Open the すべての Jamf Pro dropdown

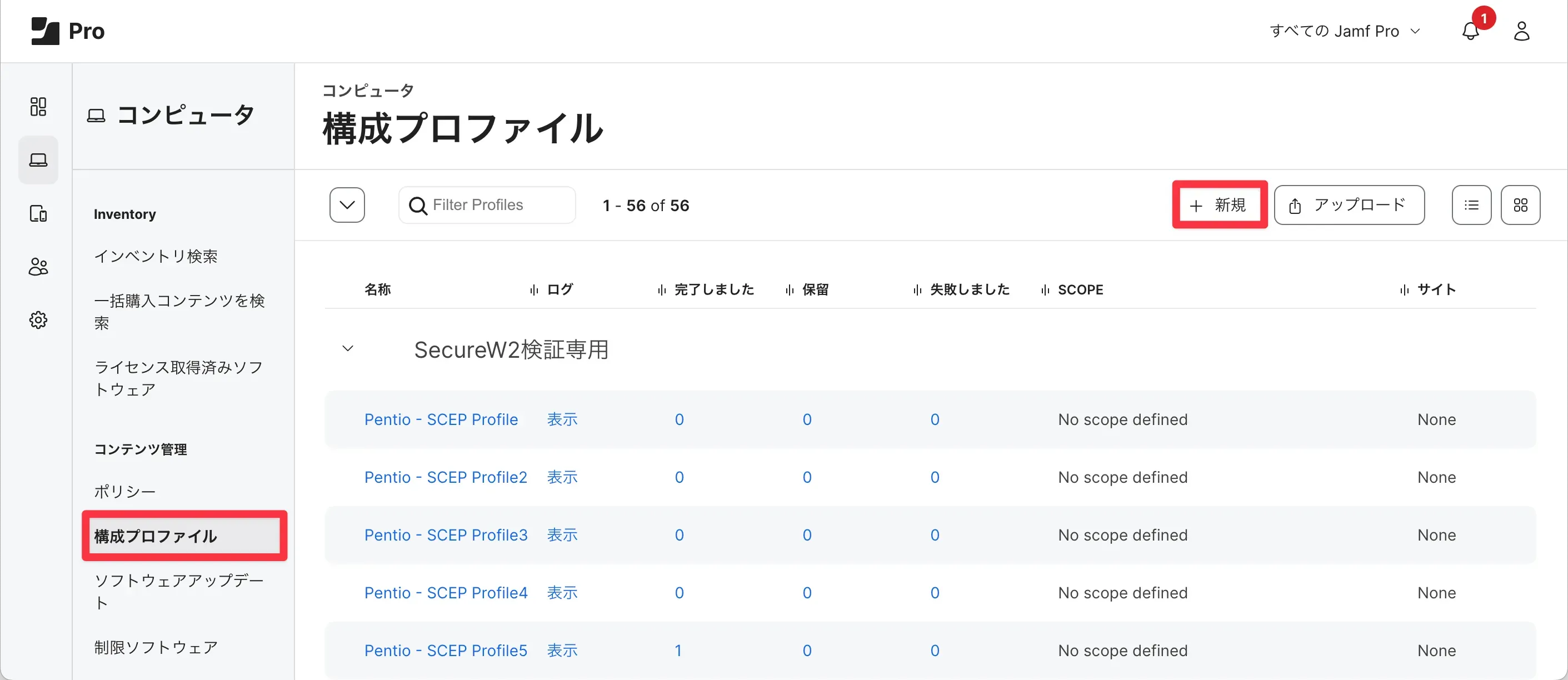1344,31
